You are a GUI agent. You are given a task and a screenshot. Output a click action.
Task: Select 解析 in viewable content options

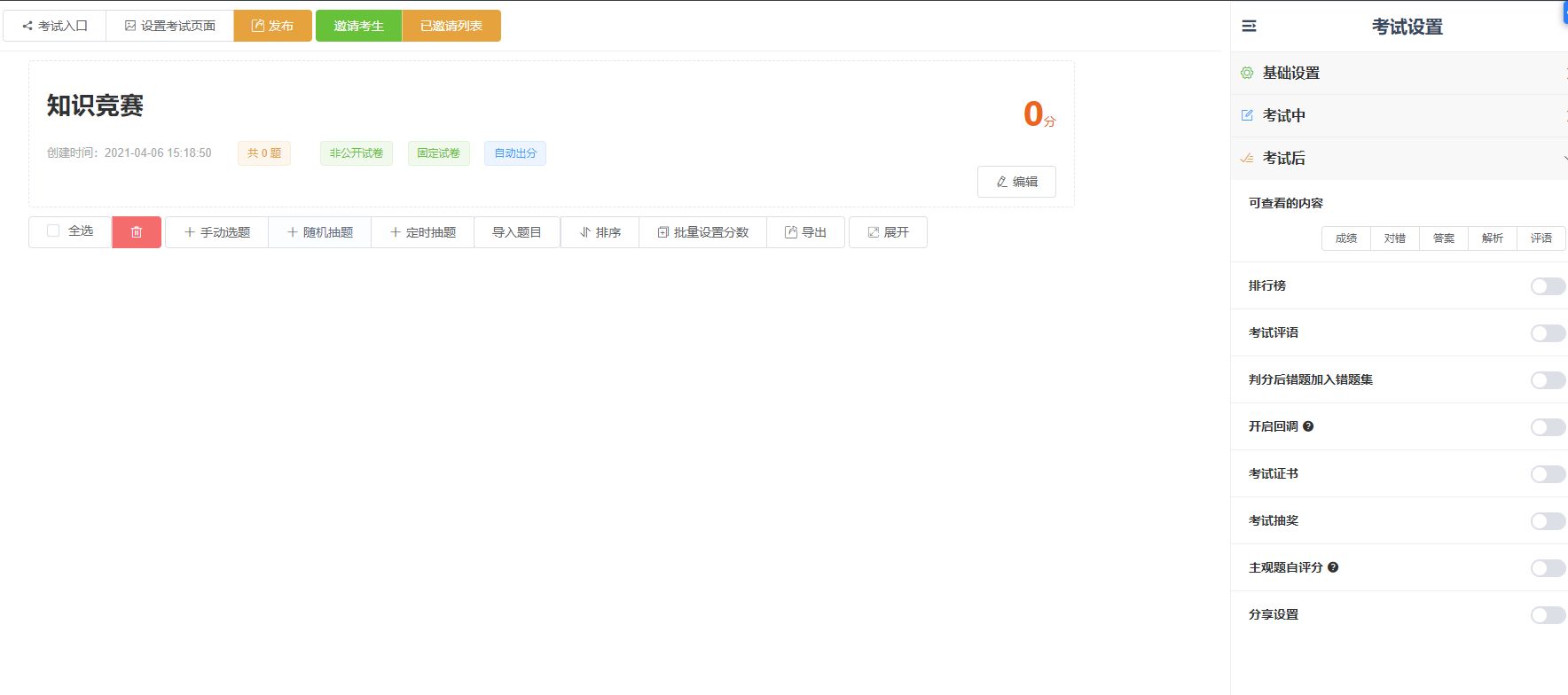coord(1493,238)
